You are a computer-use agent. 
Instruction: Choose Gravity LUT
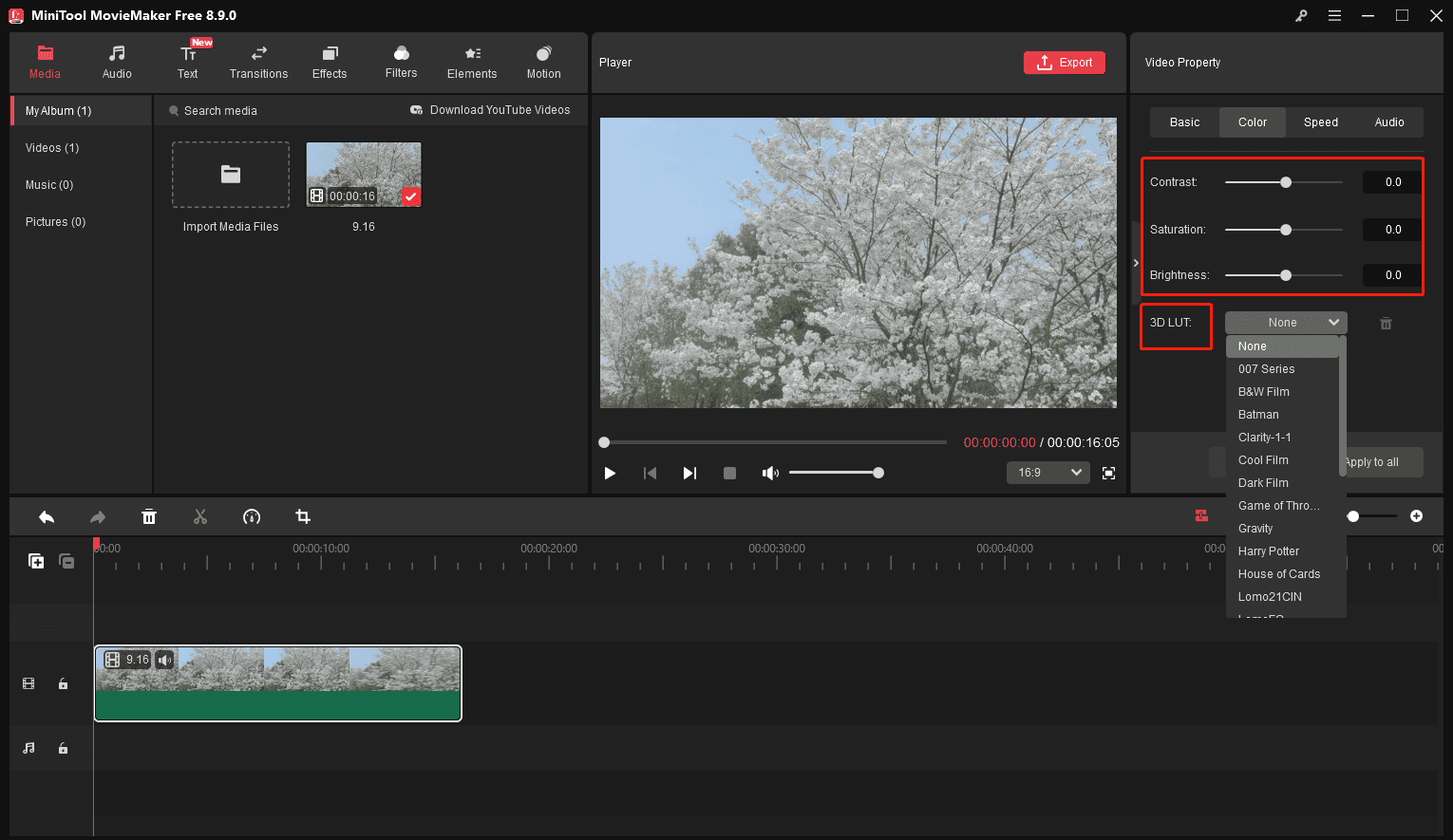[x=1282, y=529]
